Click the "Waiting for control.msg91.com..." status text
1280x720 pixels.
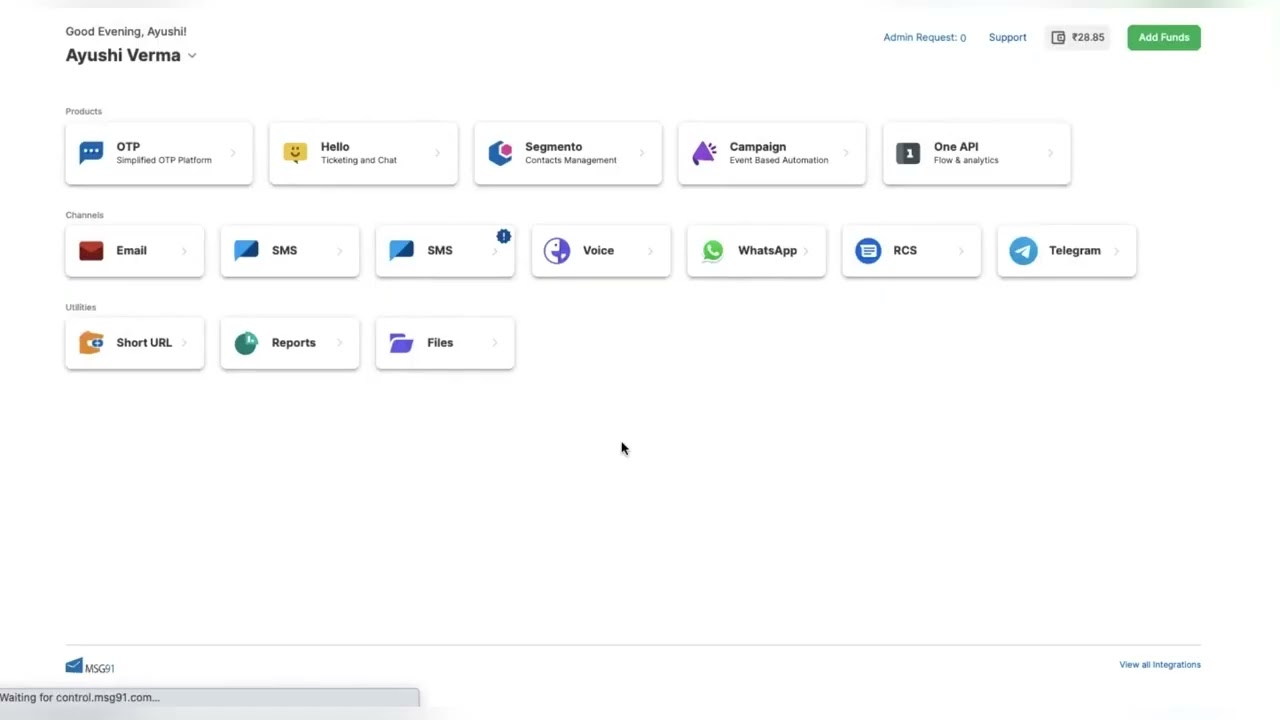80,698
